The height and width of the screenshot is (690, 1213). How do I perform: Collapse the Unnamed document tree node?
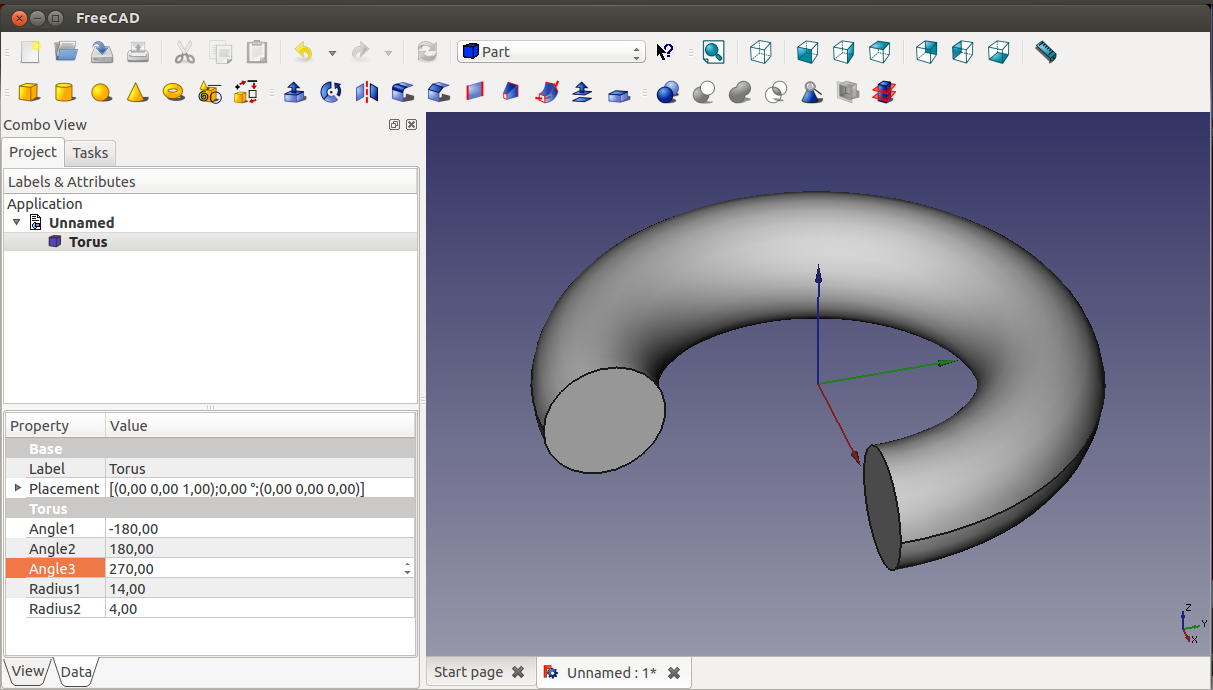(17, 222)
